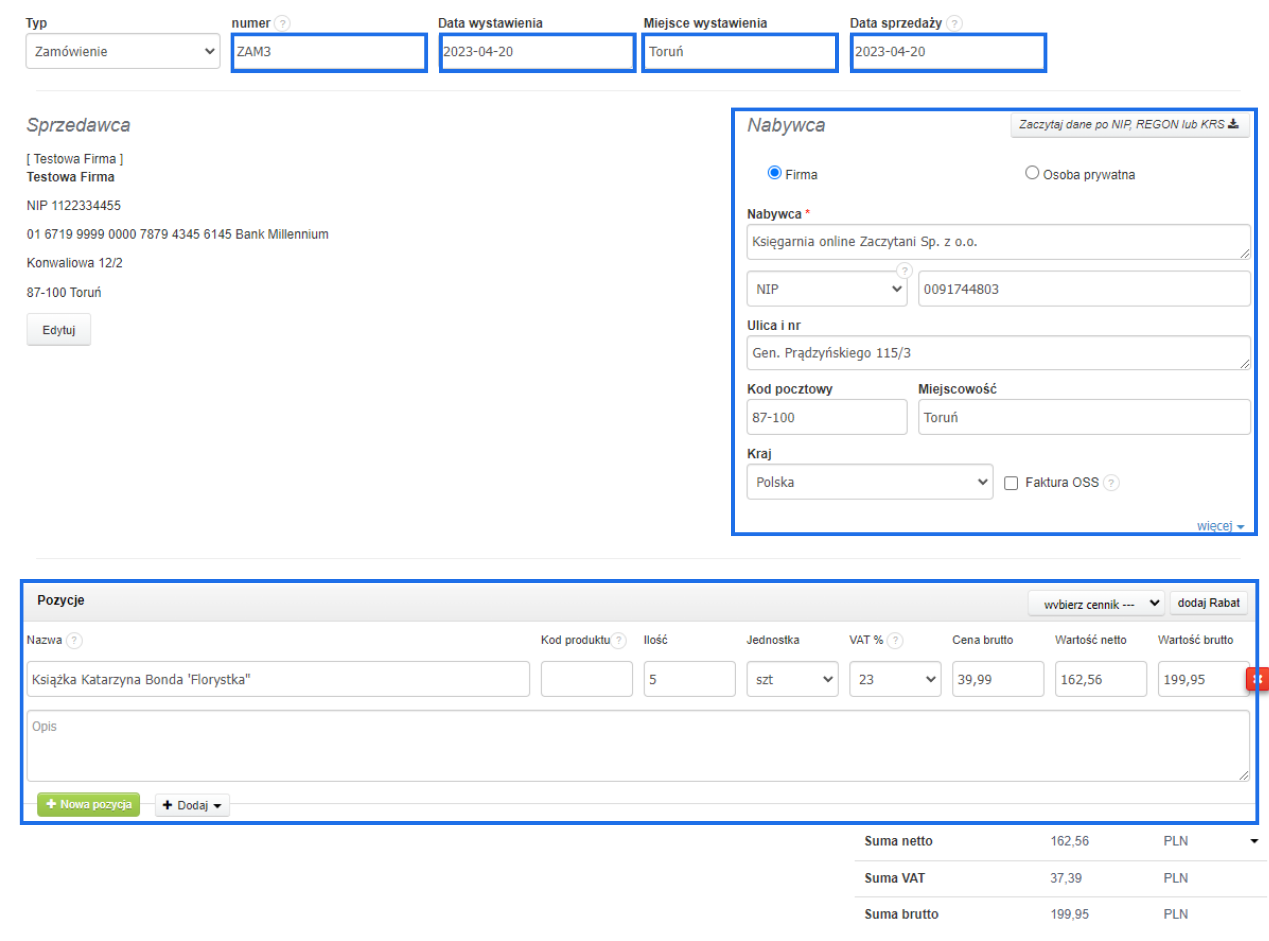Viewport: 1269px width, 941px height.
Task: Focus the Ulica i nr address field
Action: [x=999, y=352]
